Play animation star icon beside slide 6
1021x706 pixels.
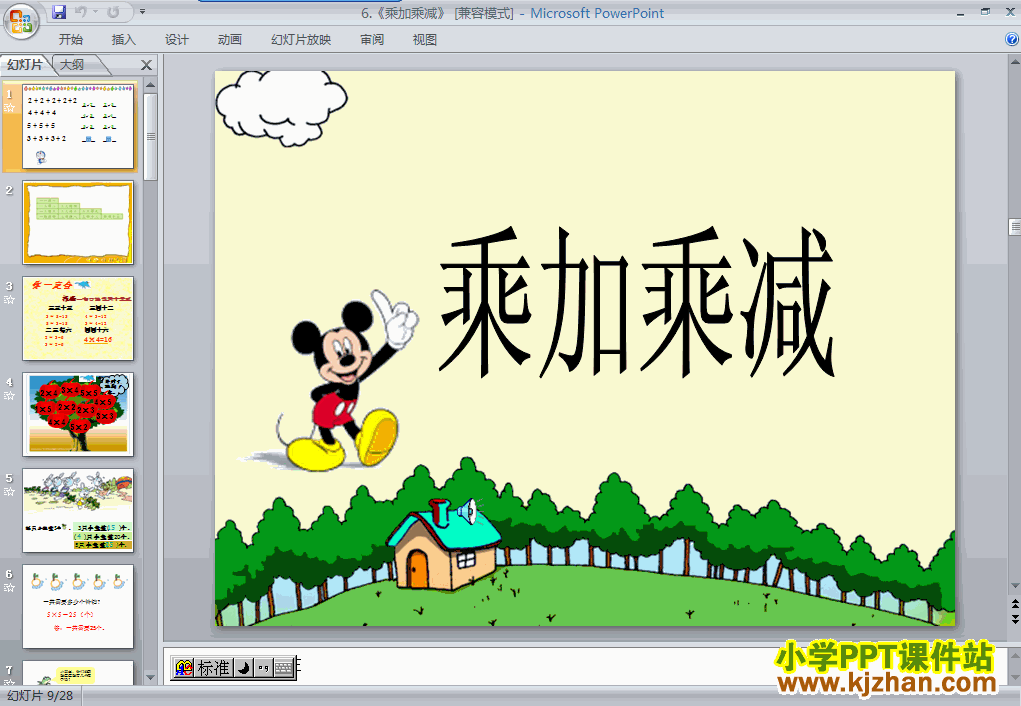coord(9,588)
